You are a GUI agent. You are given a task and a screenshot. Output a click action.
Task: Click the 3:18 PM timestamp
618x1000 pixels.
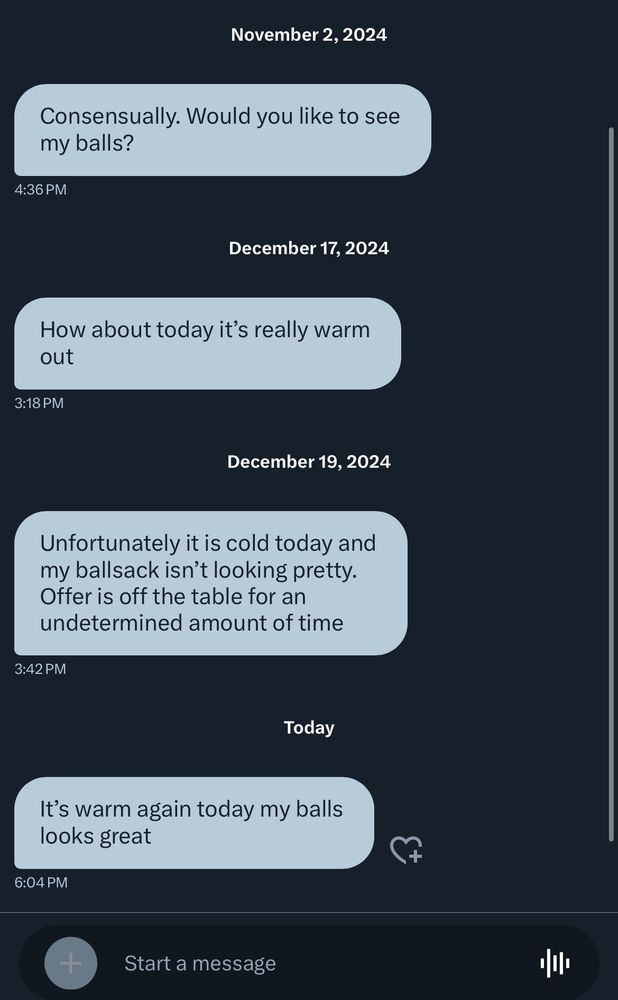click(x=39, y=403)
